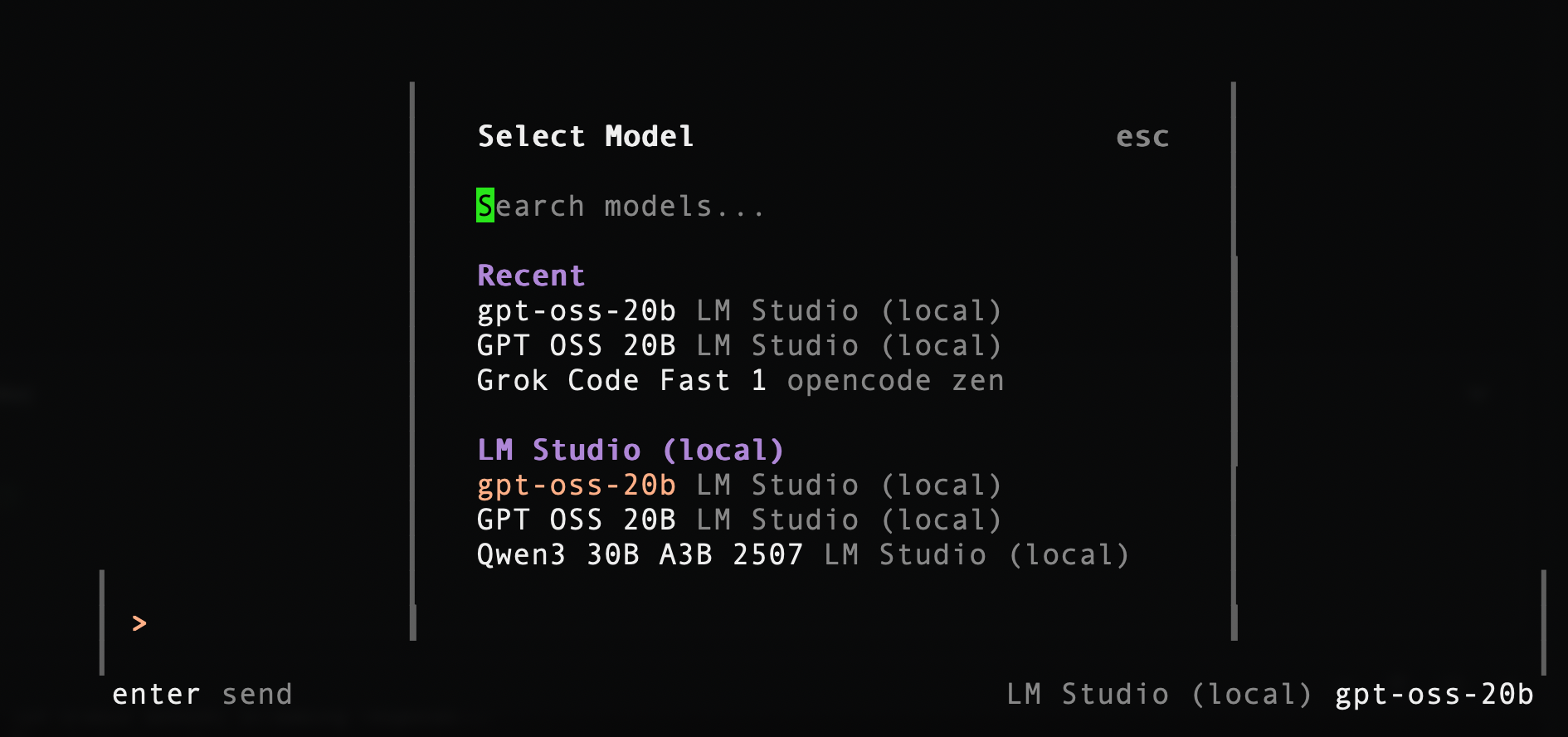Screen dimensions: 1568x737
Task: Select Qwen3 30B A3B 2507 model
Action: (x=640, y=555)
